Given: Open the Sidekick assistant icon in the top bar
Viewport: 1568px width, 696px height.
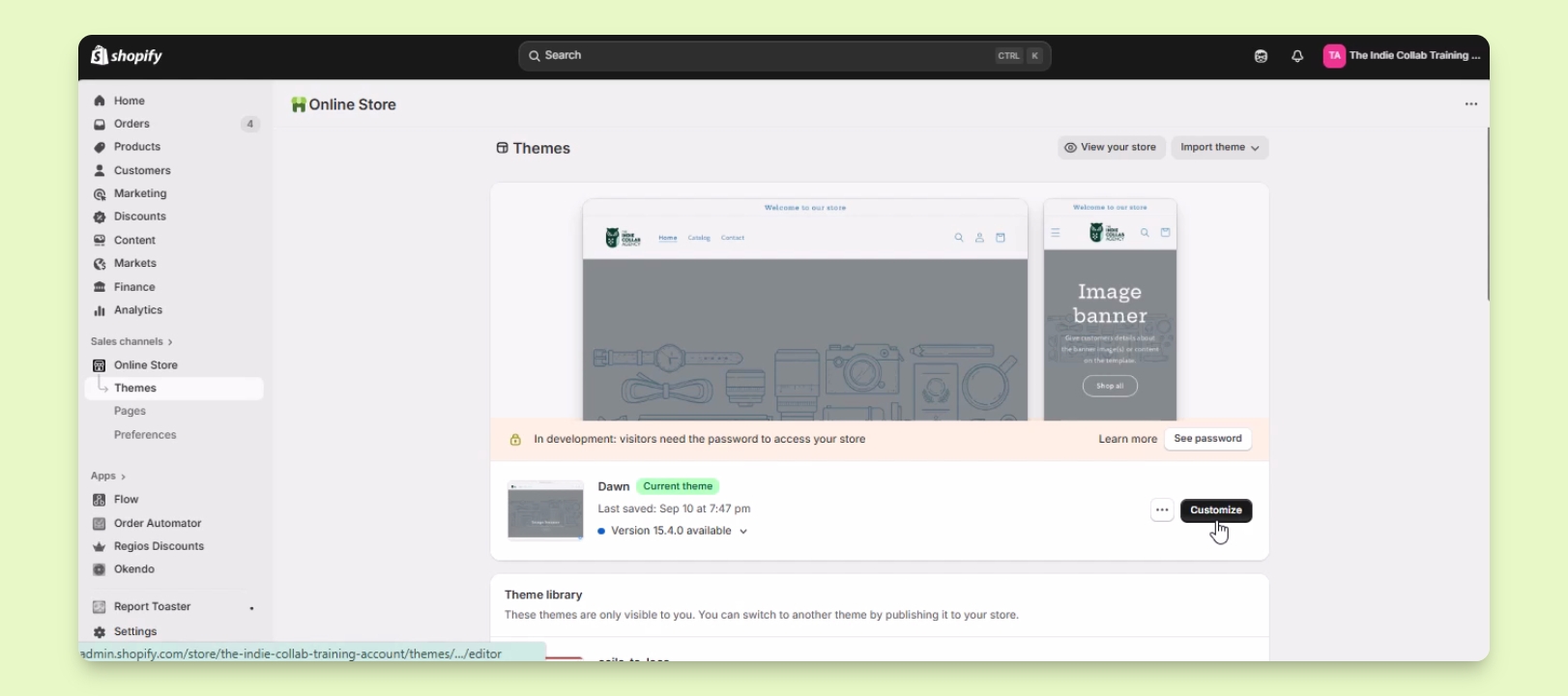Looking at the screenshot, I should [1261, 56].
